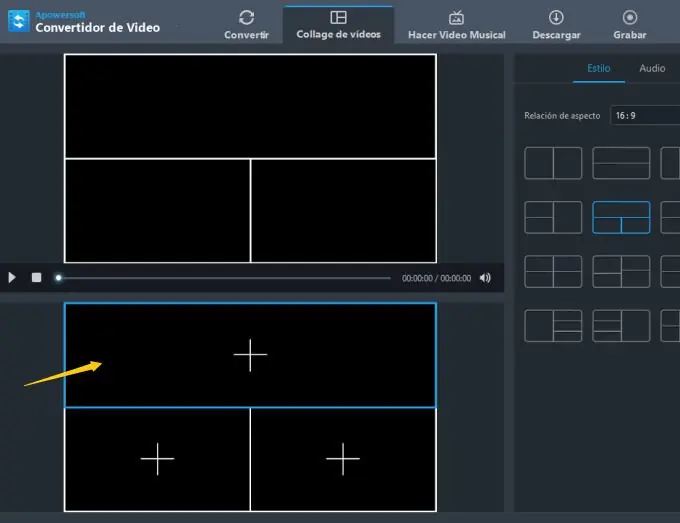This screenshot has height=523, width=680.
Task: Switch to the Descargar tab
Action: click(x=556, y=25)
